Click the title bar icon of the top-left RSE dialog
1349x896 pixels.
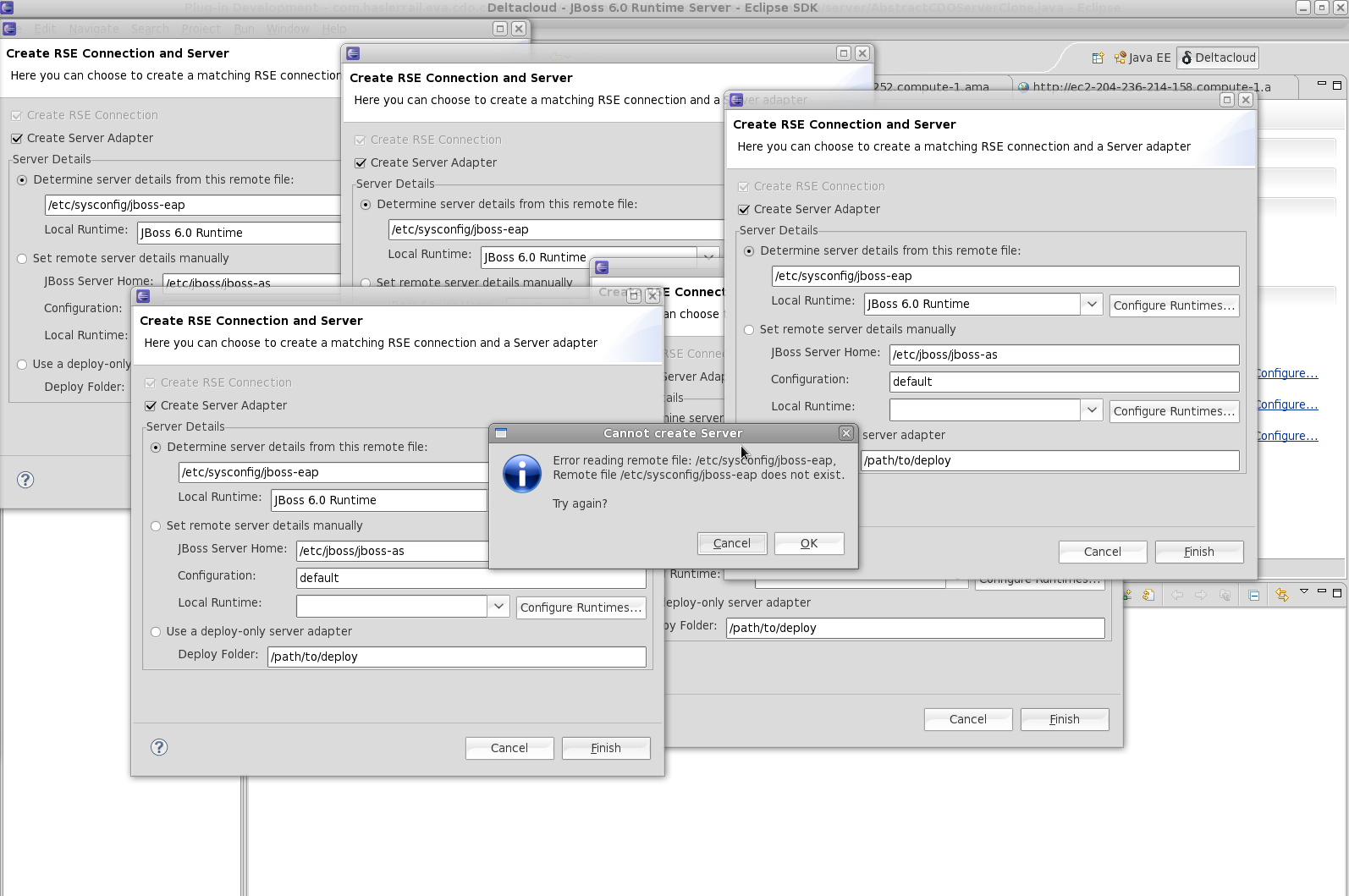pyautogui.click(x=9, y=29)
